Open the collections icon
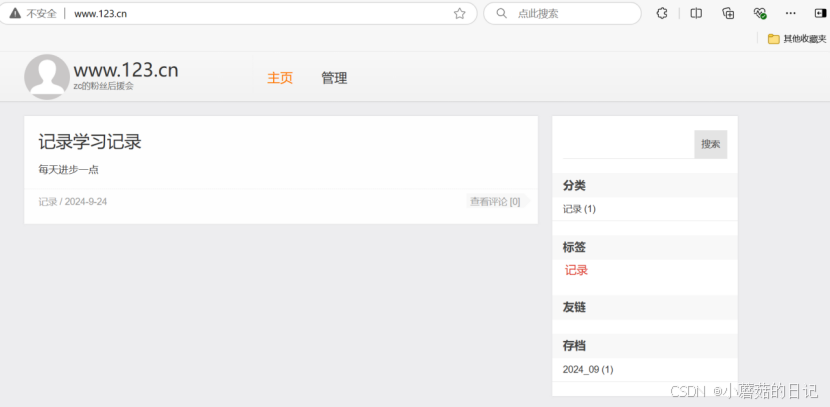The width and height of the screenshot is (830, 407). [x=728, y=13]
